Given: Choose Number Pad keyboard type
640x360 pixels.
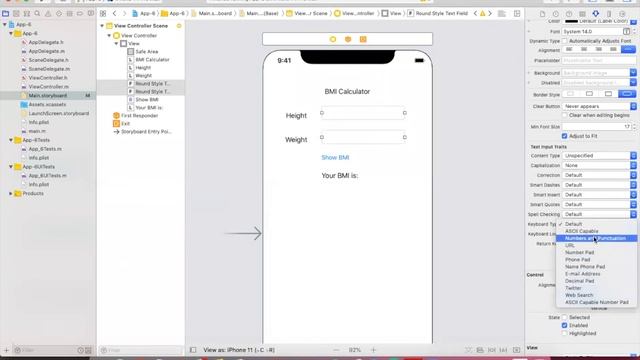Looking at the screenshot, I should [596, 253].
